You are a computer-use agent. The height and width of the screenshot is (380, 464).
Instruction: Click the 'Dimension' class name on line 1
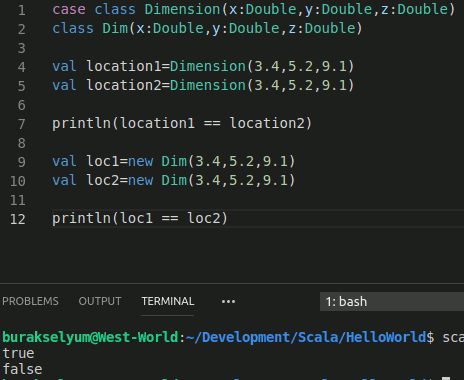click(183, 9)
